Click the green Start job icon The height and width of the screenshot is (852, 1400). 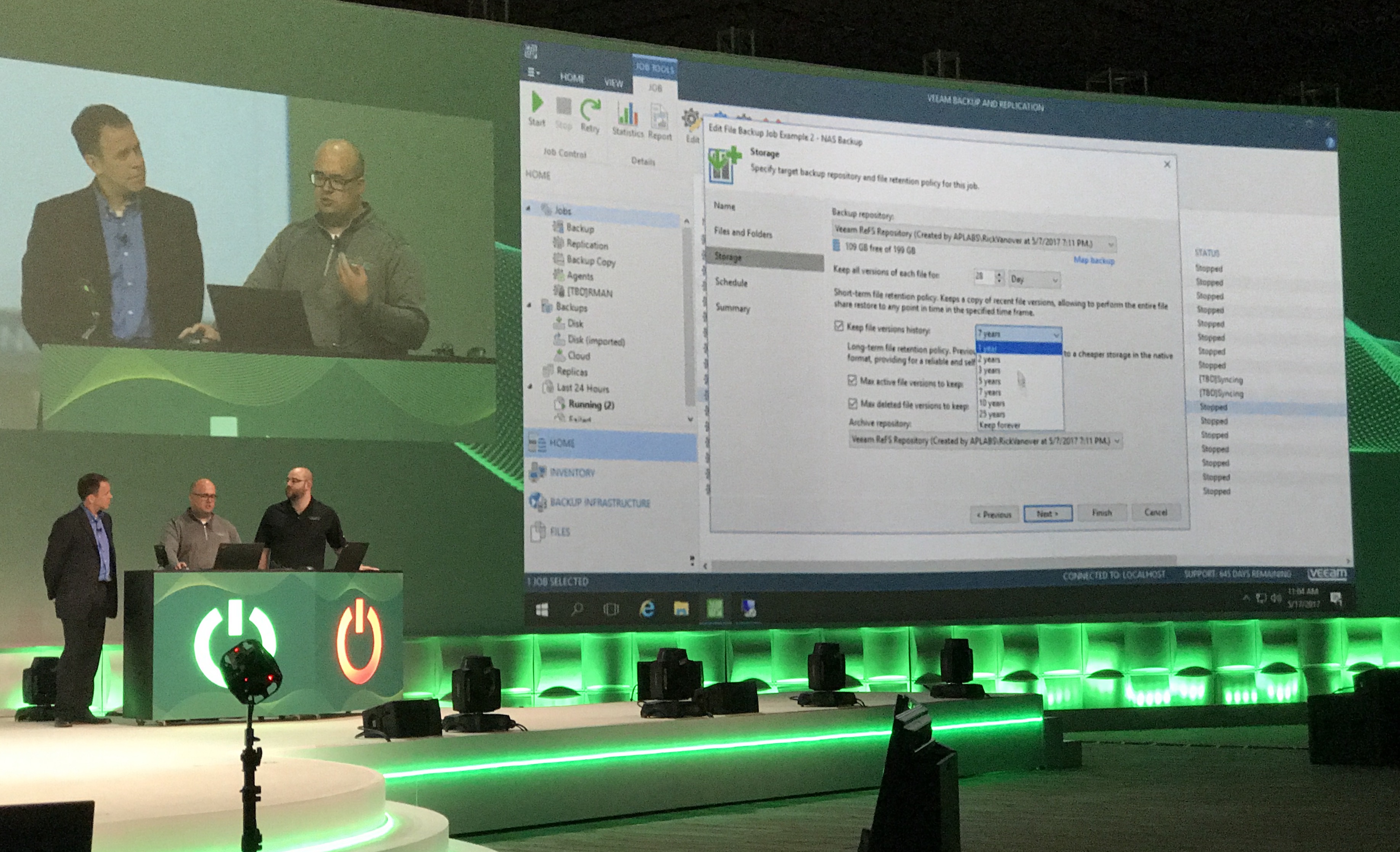[x=537, y=103]
